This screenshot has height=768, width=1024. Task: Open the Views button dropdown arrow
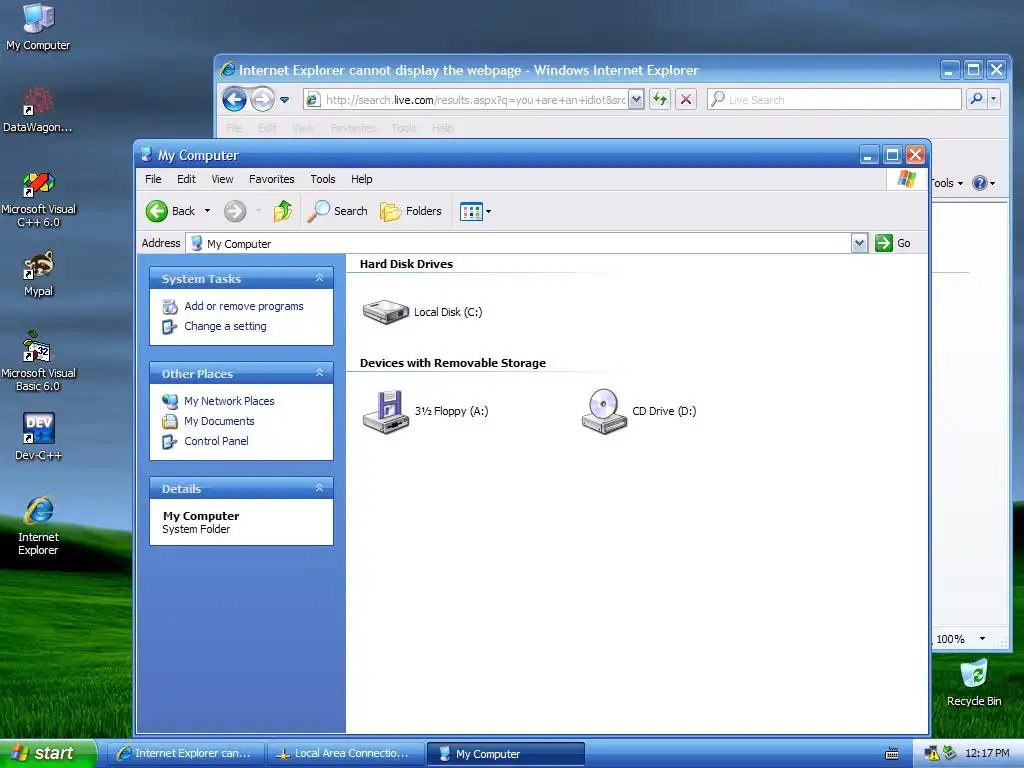point(488,212)
